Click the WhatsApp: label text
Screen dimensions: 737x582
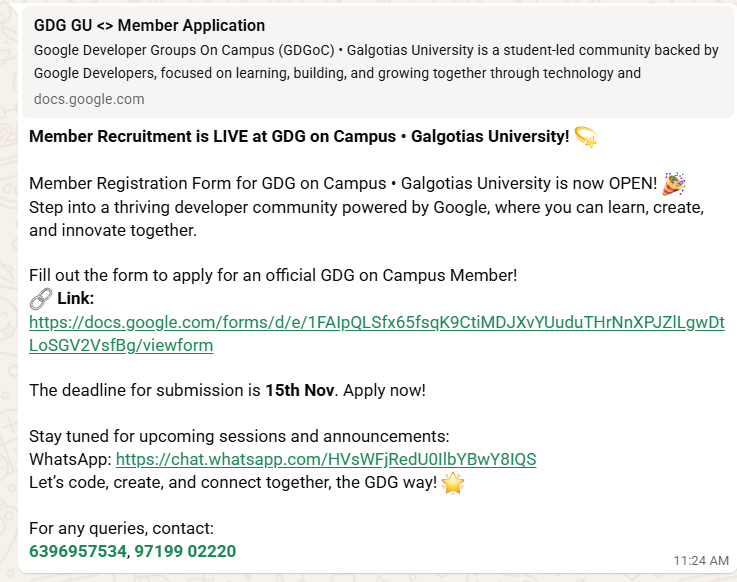click(70, 460)
